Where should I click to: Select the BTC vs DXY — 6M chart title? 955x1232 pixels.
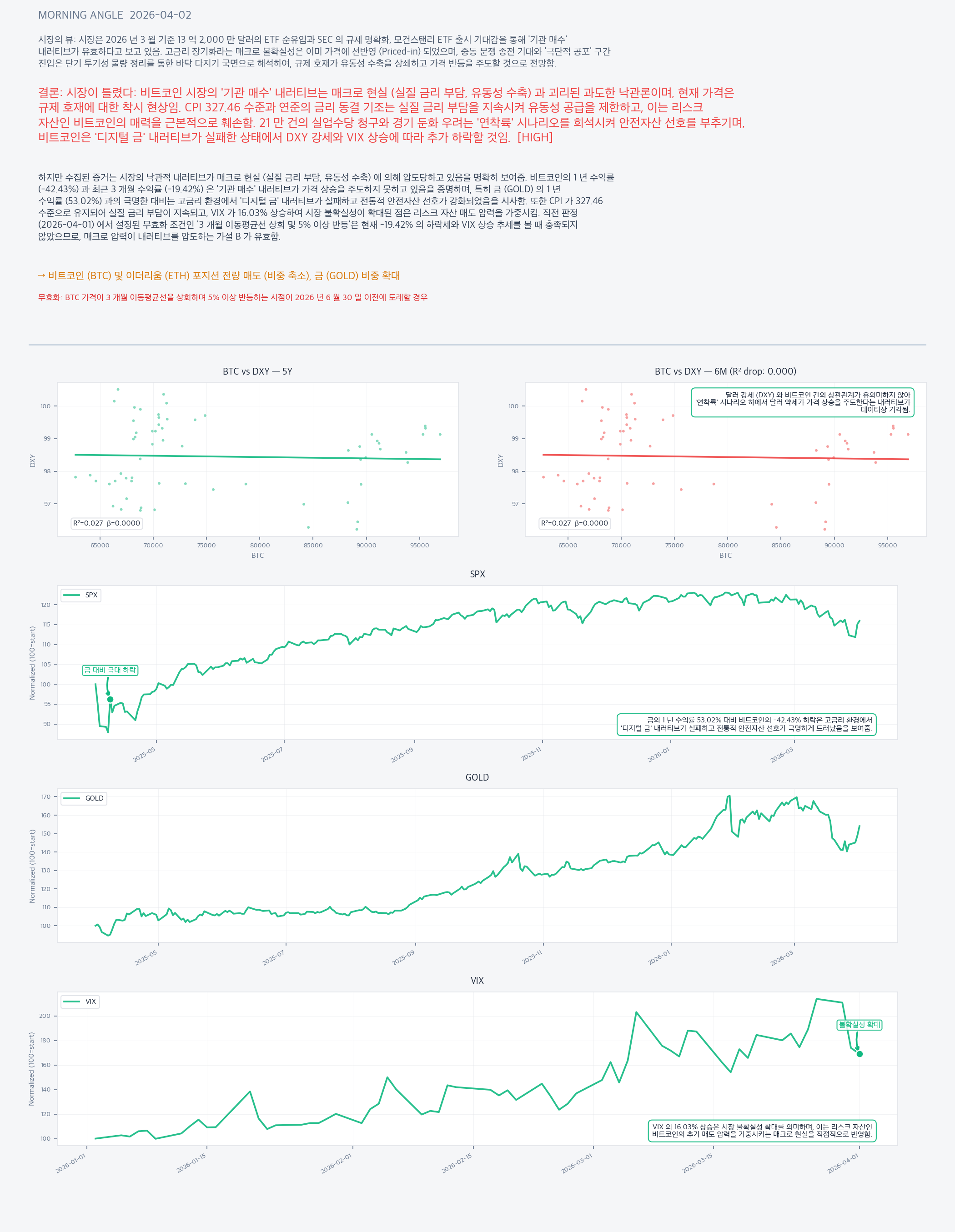(725, 371)
